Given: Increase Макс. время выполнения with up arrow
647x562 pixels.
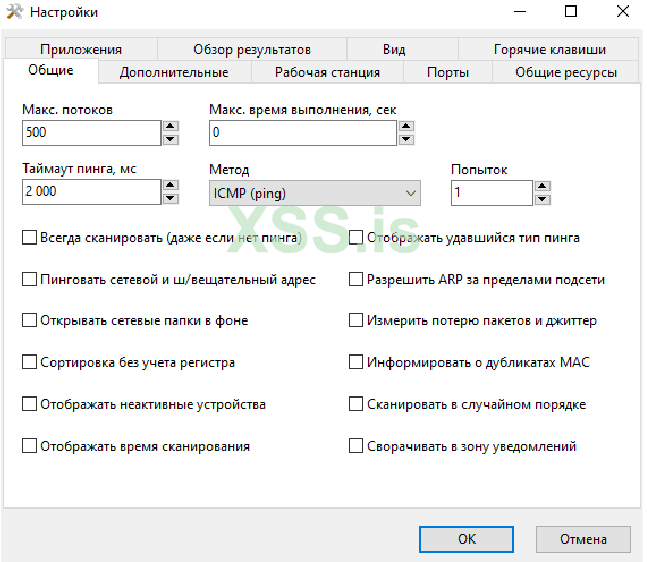Looking at the screenshot, I should point(406,126).
